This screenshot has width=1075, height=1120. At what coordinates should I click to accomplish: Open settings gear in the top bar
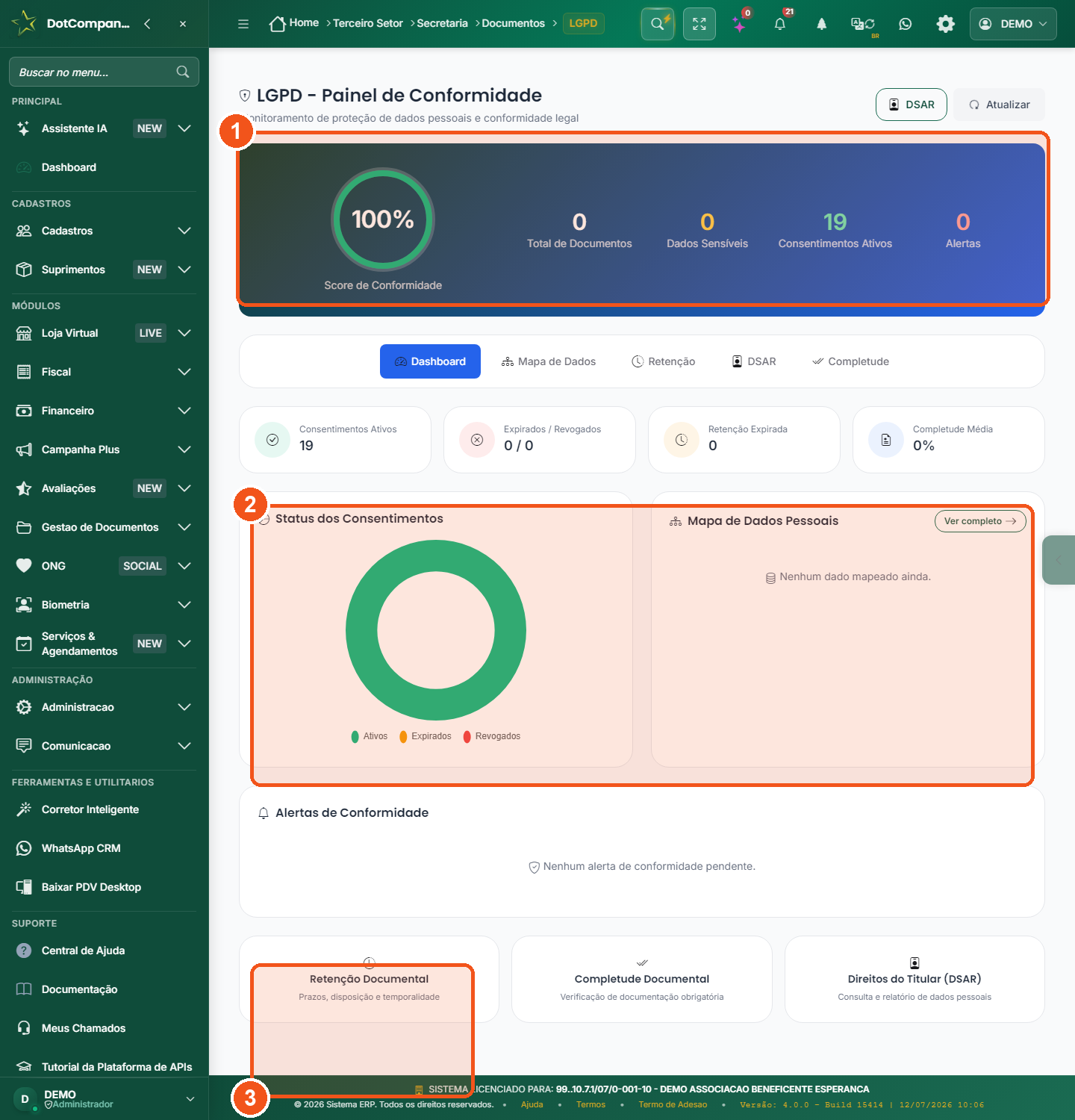946,24
